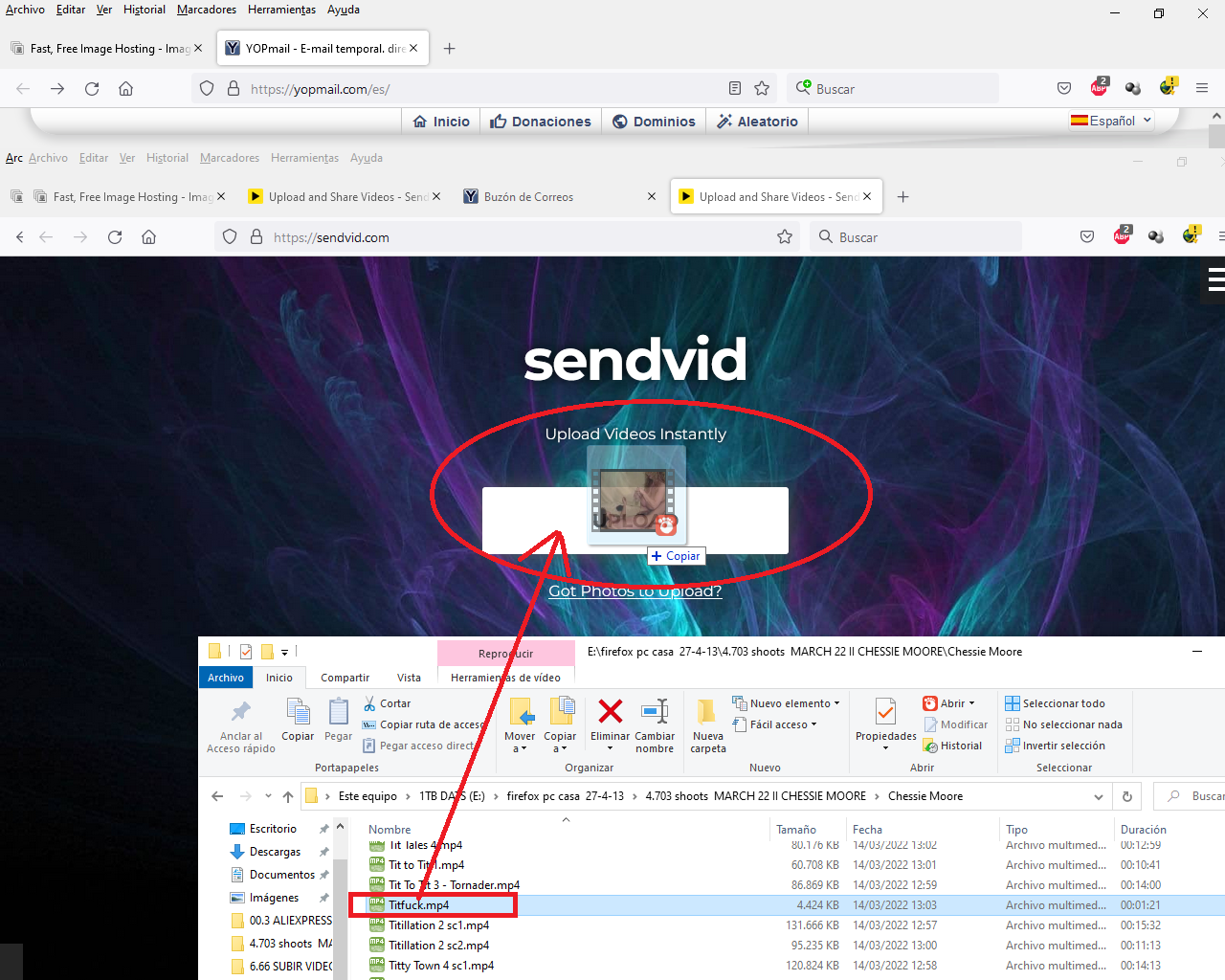Screen dimensions: 1225x980
Task: Click Aleatorio in YOPmail navigation
Action: 757,122
